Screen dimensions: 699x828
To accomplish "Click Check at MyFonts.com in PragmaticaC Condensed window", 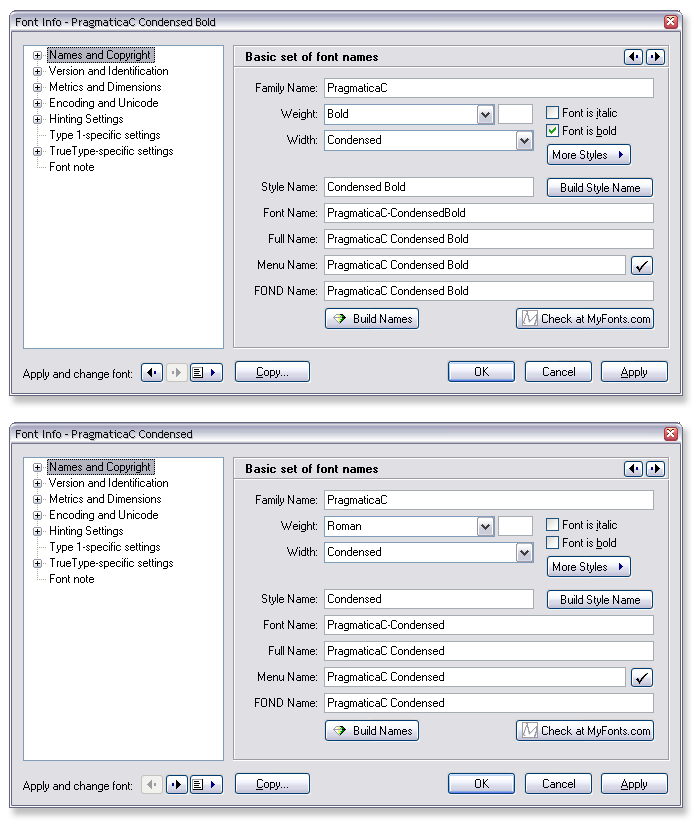I will tap(585, 730).
